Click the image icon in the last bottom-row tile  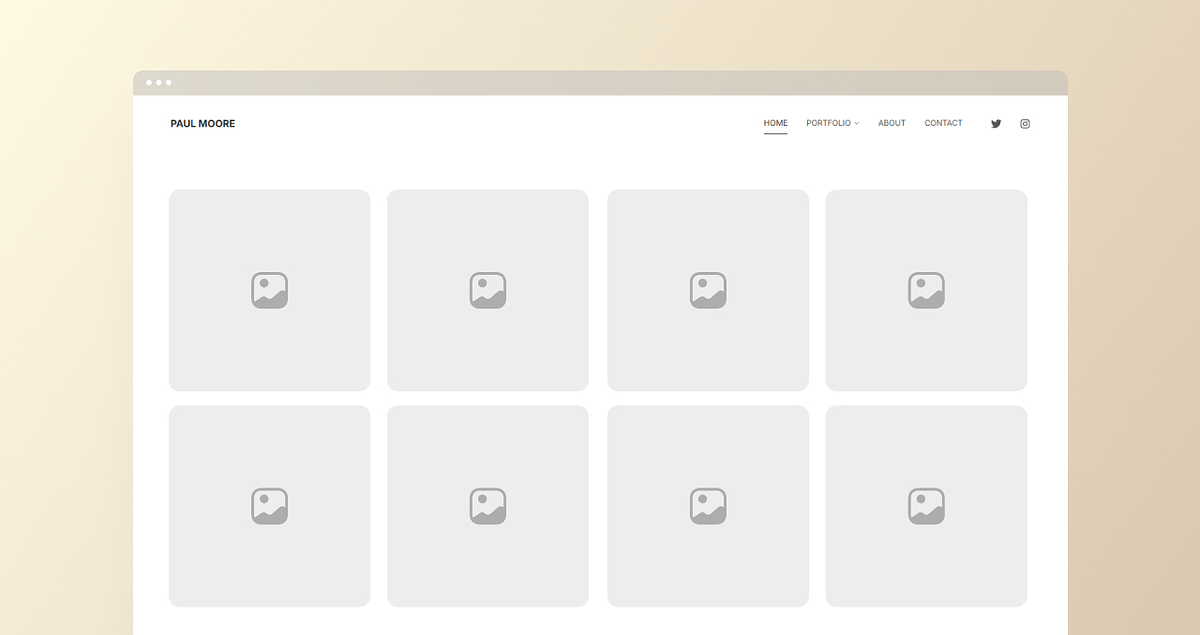(x=926, y=505)
